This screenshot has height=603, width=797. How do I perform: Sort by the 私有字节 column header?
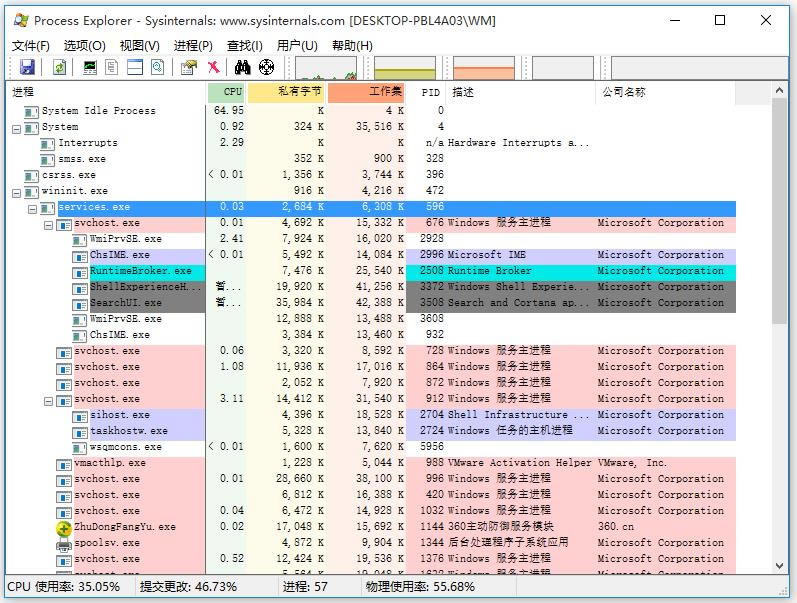tap(286, 92)
